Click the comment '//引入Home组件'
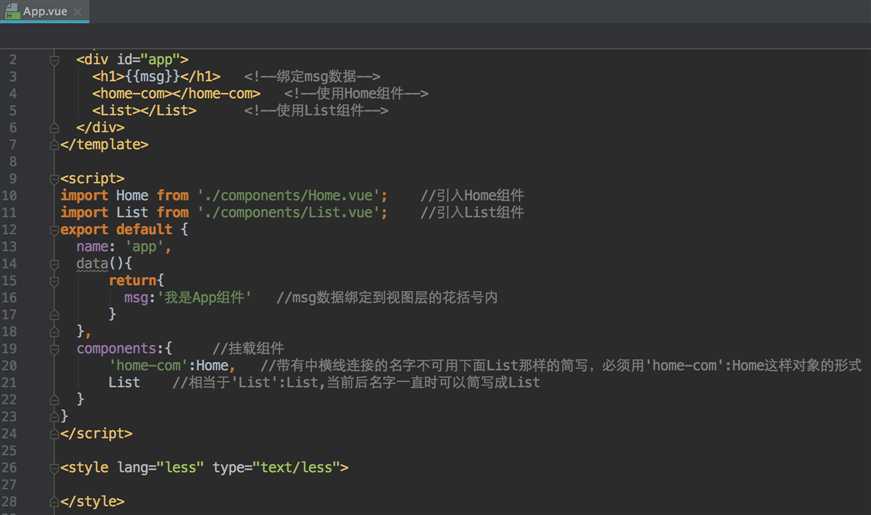Screen dimensions: 871x515 (x=472, y=196)
